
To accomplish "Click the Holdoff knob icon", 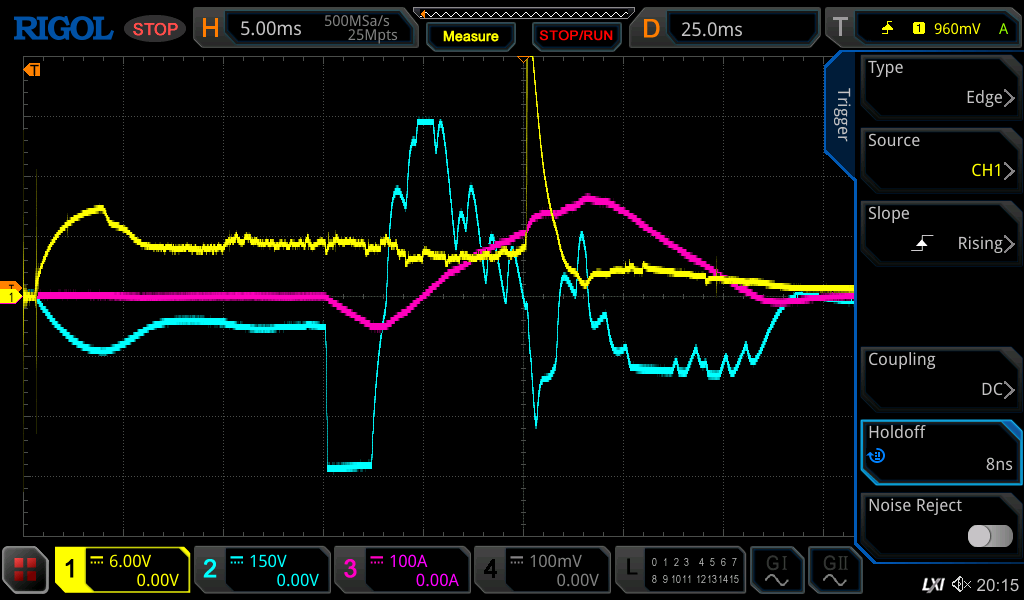I will [x=877, y=456].
